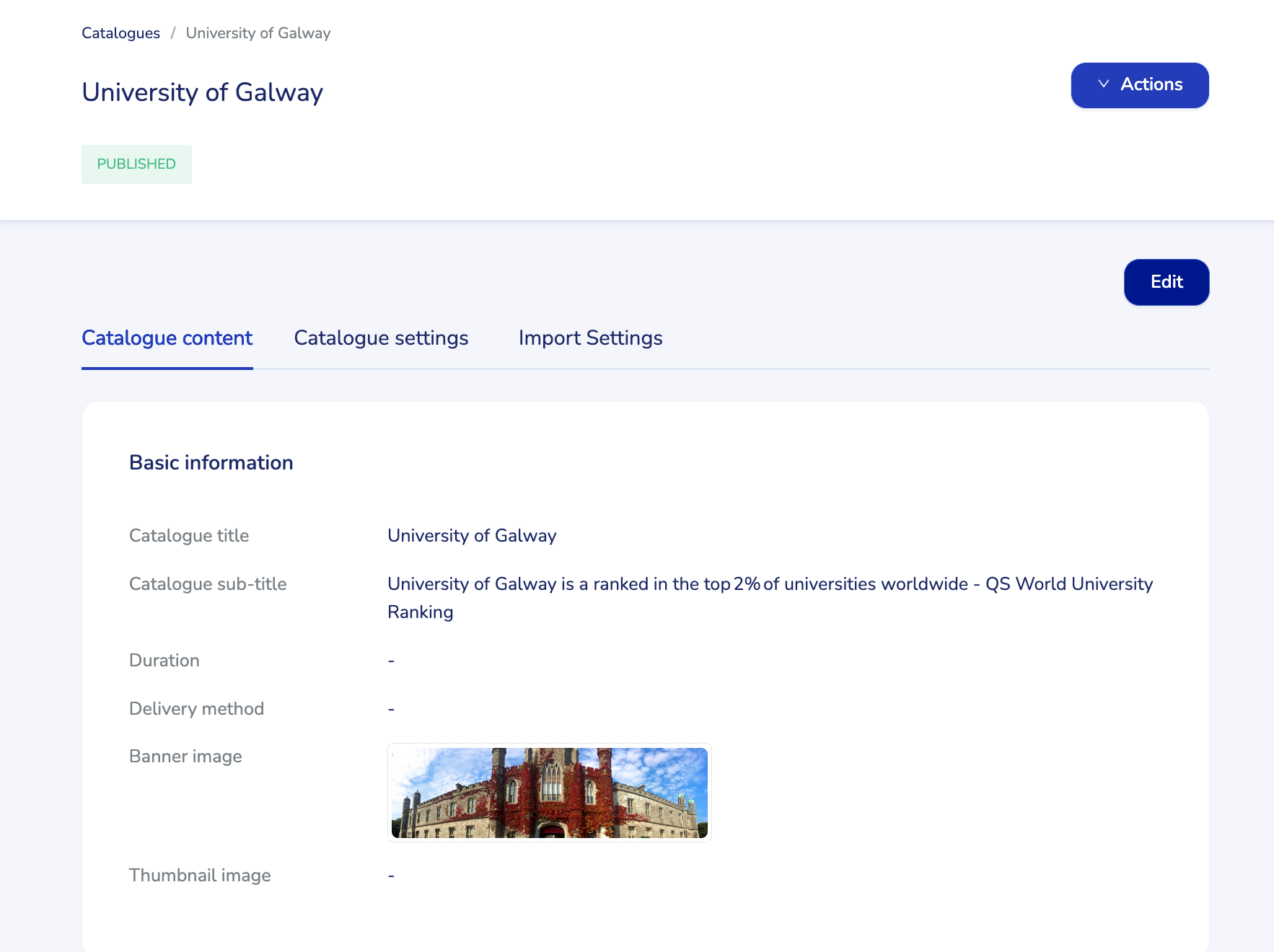Go to Catalogues breadcrumb link

click(120, 33)
